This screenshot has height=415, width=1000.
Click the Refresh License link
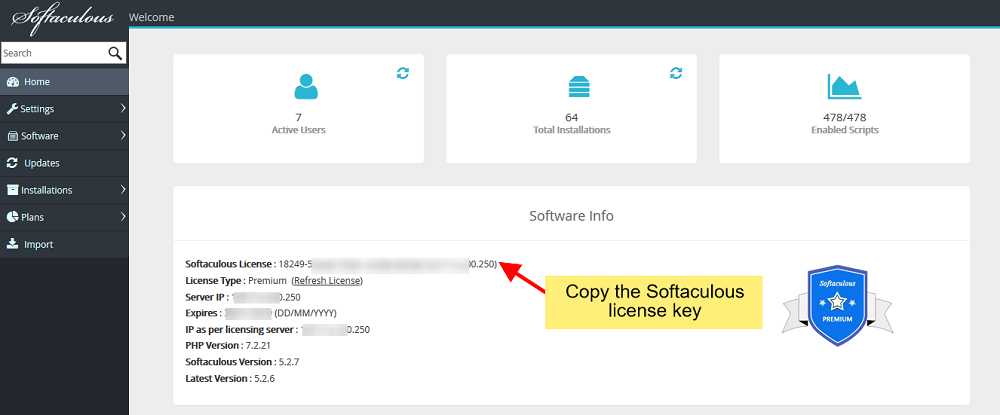[328, 280]
